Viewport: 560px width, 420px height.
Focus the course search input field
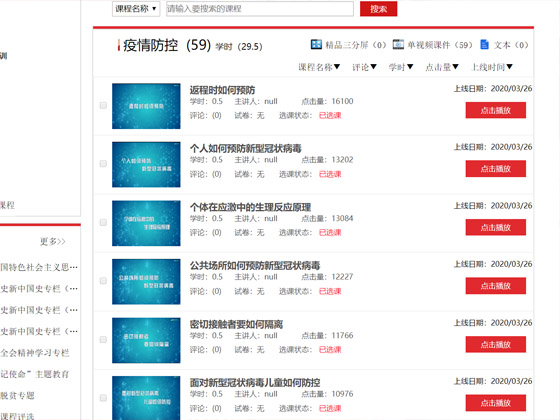pyautogui.click(x=260, y=9)
